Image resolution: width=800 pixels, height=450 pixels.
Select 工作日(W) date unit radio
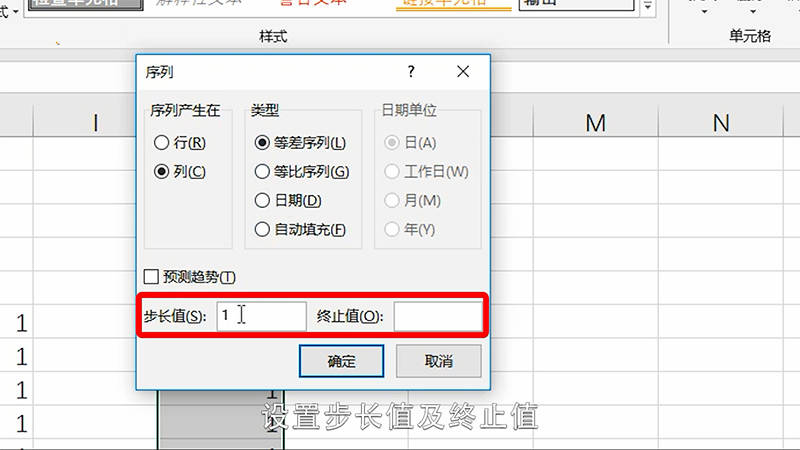392,172
